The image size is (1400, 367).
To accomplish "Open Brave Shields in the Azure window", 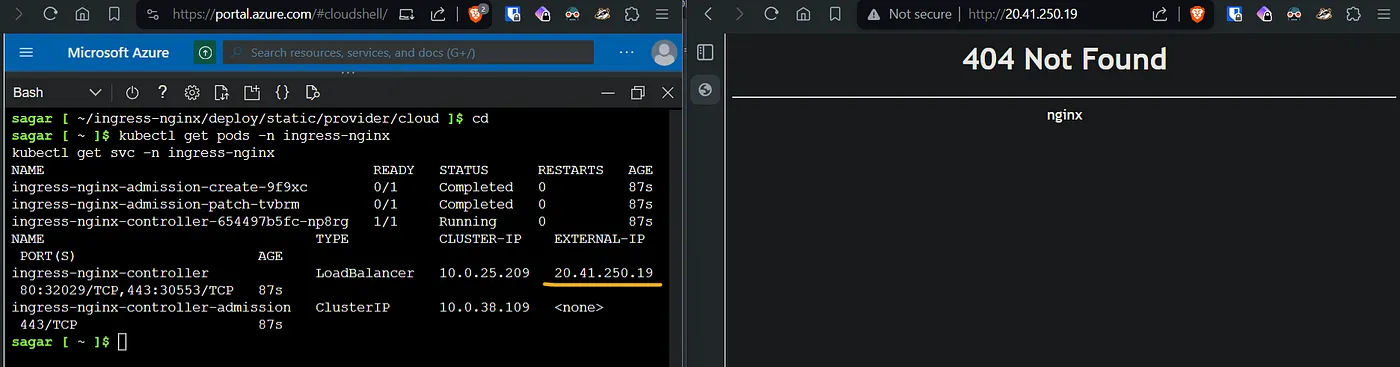I will point(477,15).
